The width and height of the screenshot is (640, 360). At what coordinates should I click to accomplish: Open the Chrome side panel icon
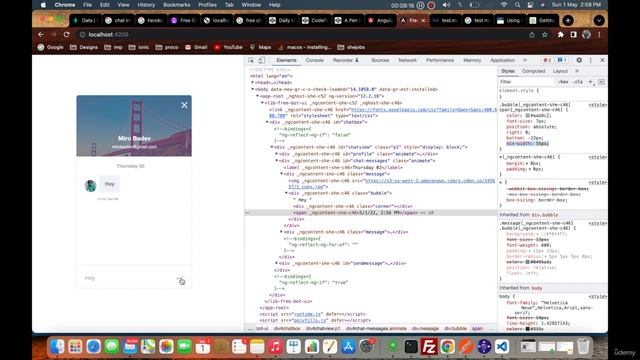click(573, 35)
